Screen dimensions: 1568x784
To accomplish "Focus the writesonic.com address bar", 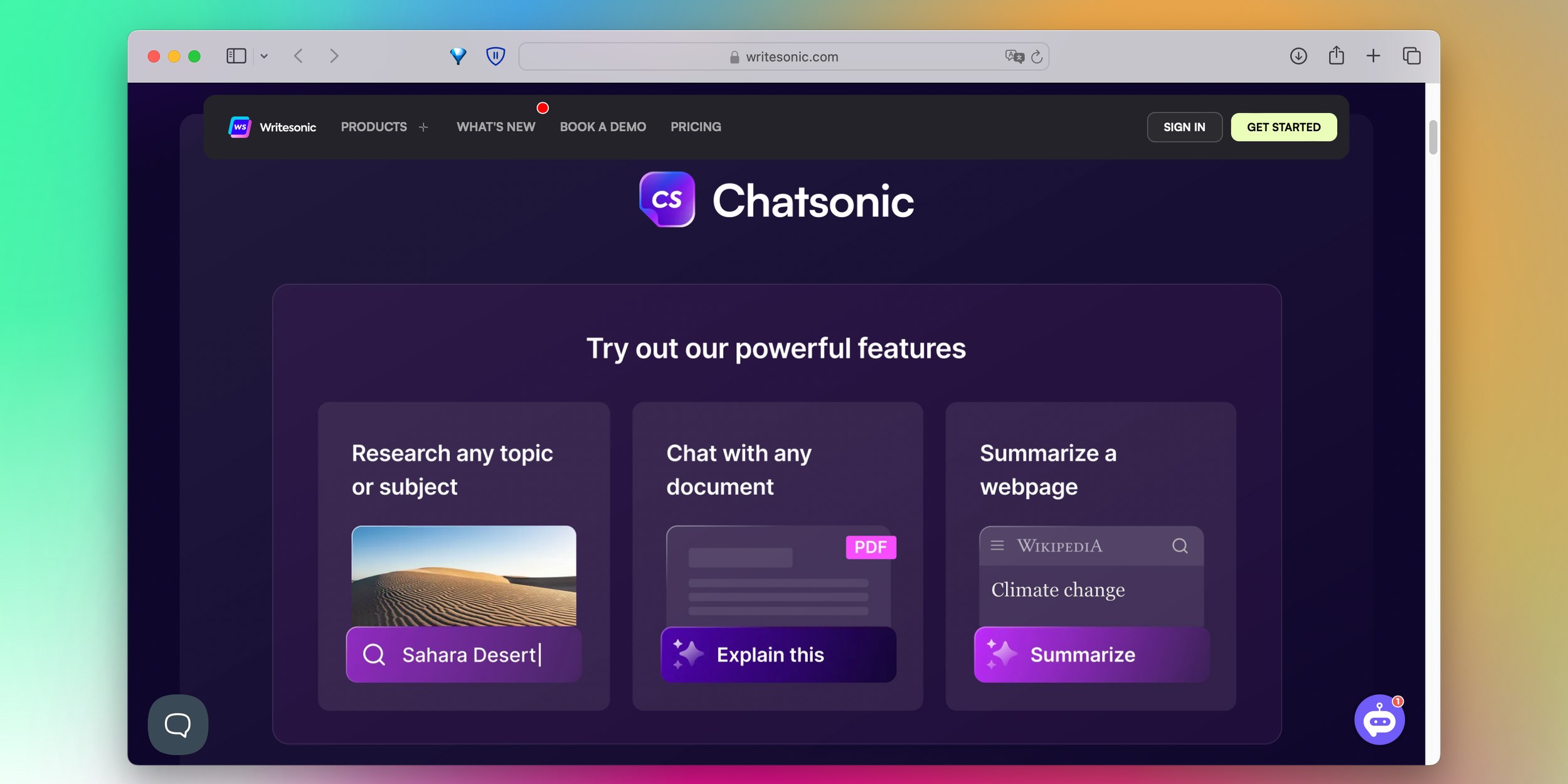I will (783, 56).
